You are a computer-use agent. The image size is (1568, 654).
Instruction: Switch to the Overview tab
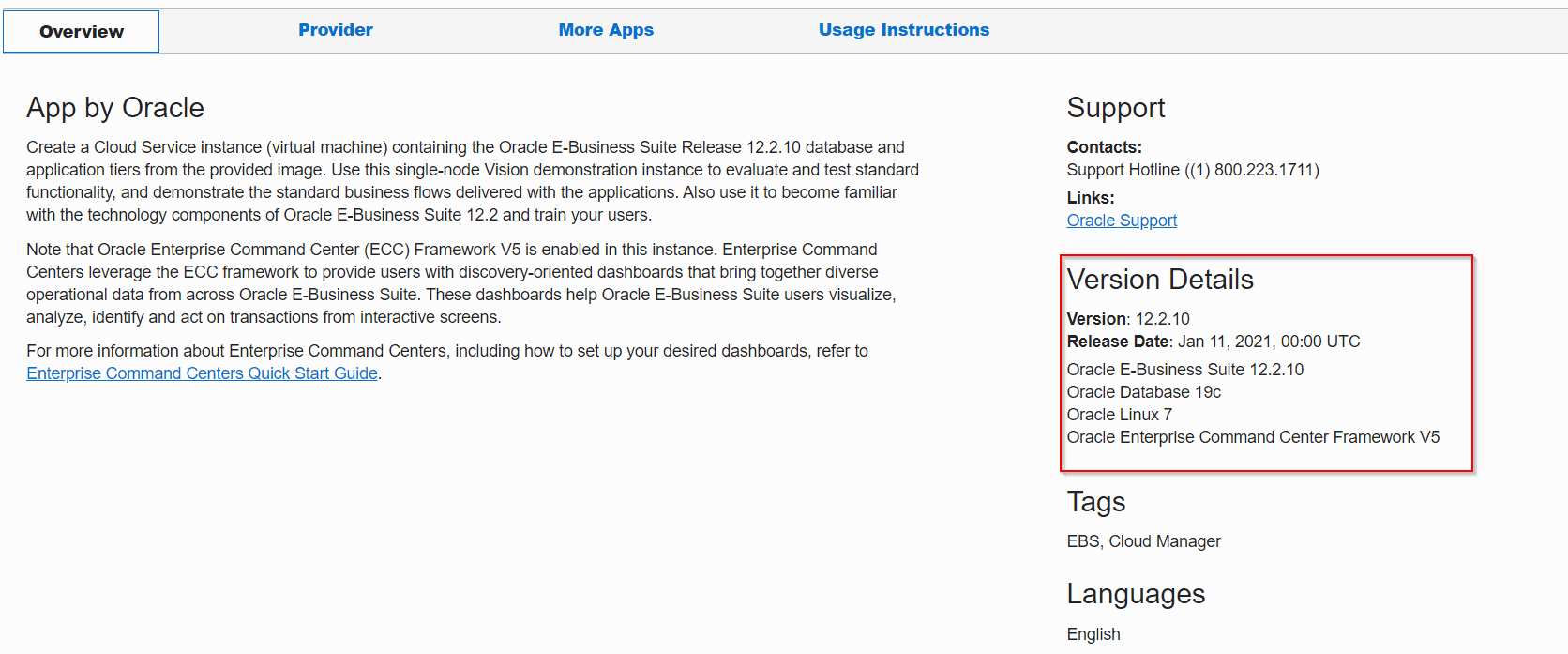[82, 32]
